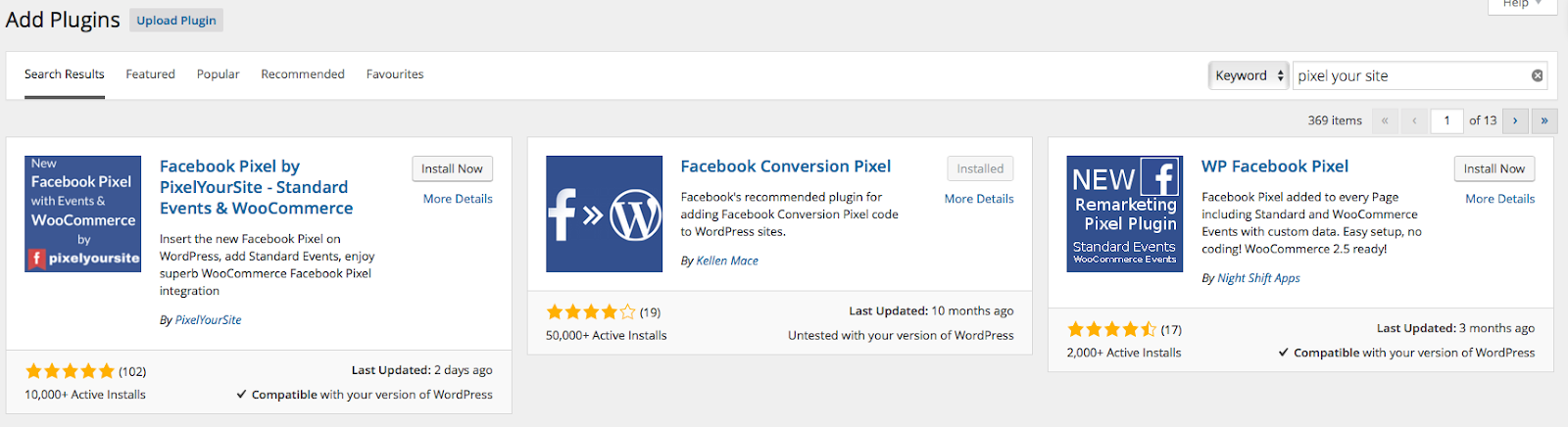Click the current page number field
The height and width of the screenshot is (427, 1568).
coord(1446,120)
